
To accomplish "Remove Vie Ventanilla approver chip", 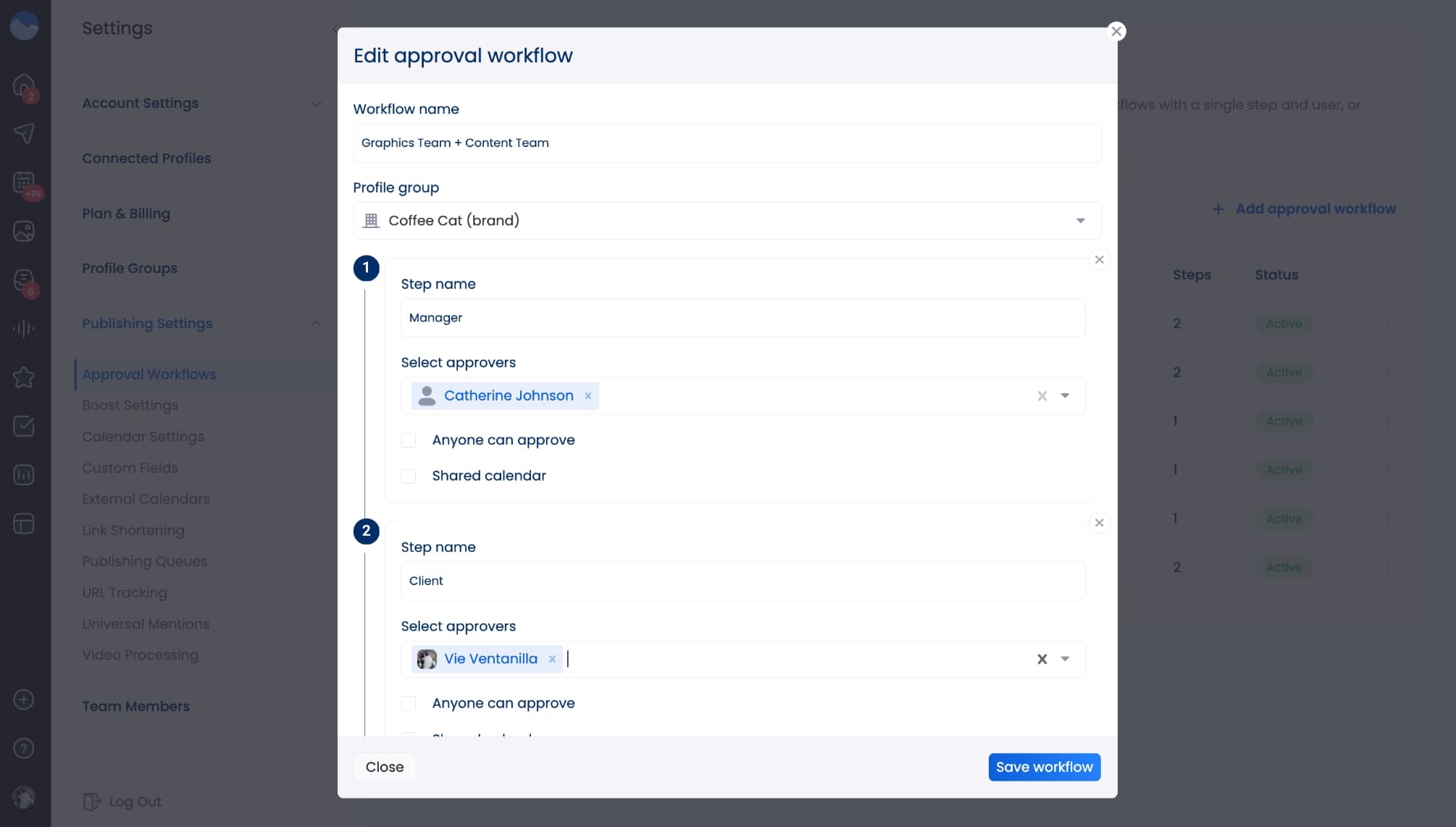I will [552, 659].
